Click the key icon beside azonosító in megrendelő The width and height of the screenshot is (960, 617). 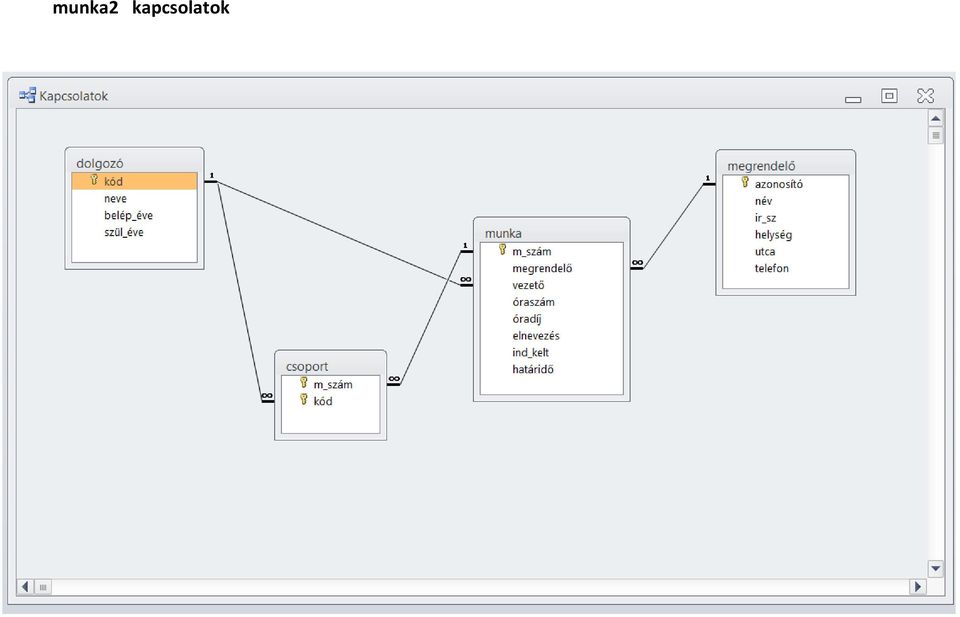(x=744, y=182)
